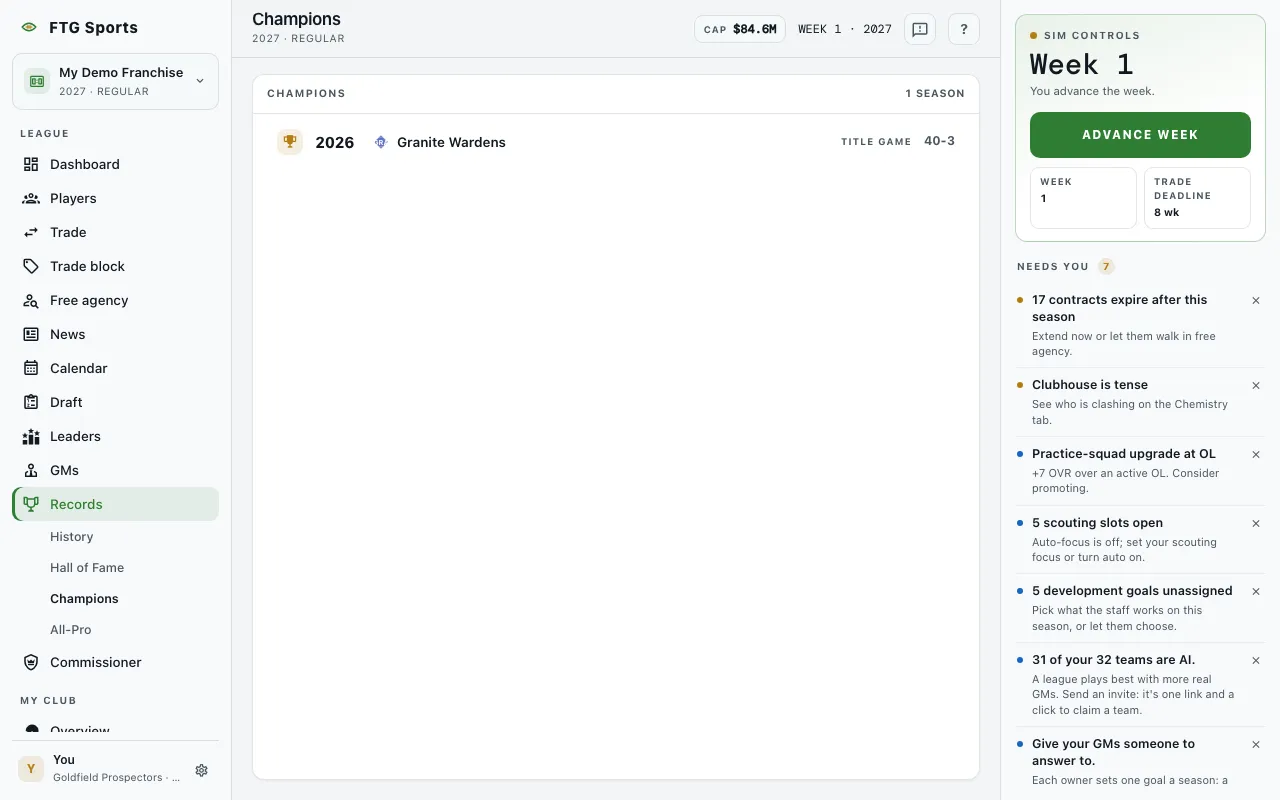This screenshot has width=1280, height=800.
Task: Click the 2026 season year text
Action: [x=334, y=142]
